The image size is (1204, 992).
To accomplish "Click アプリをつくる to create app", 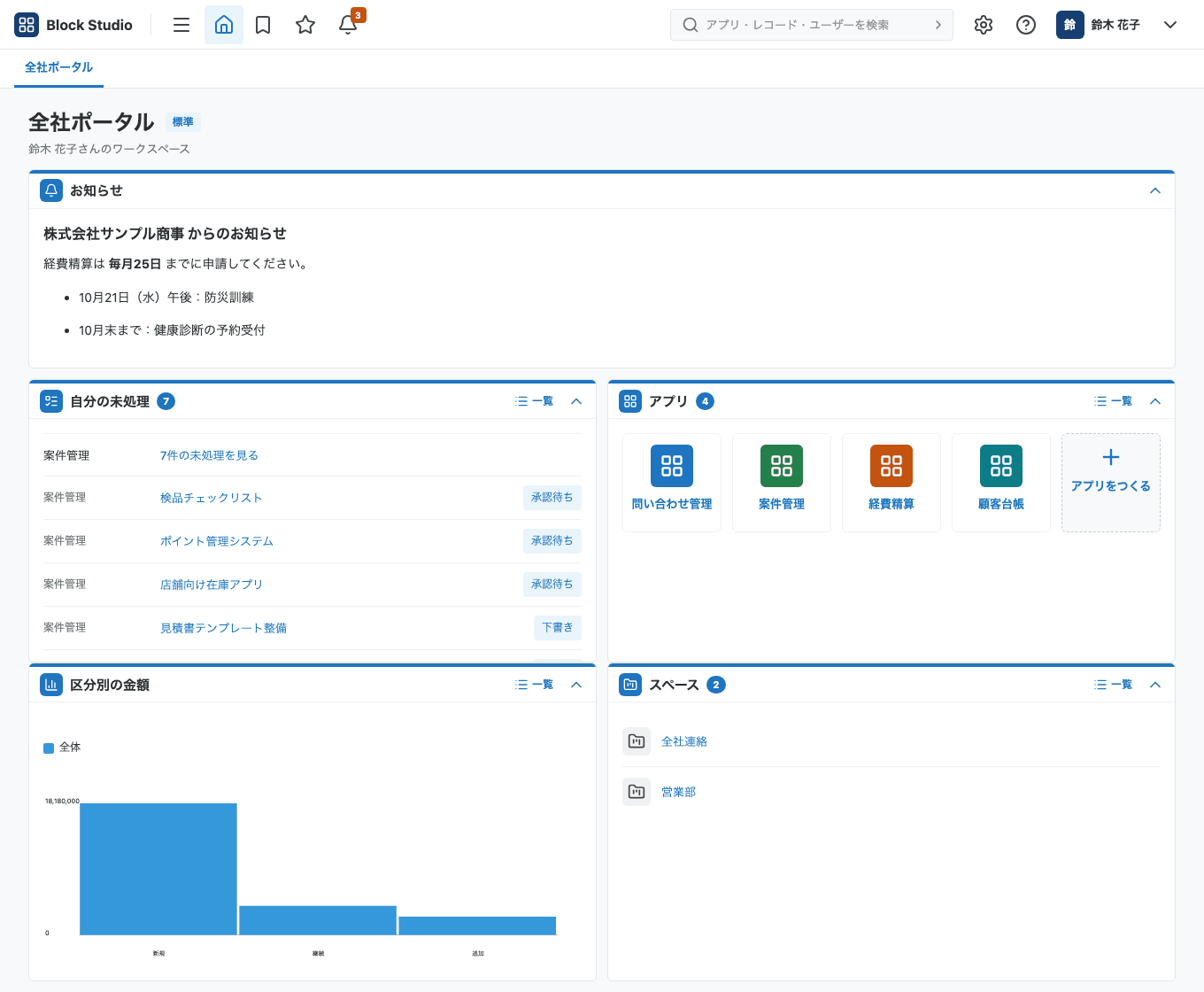I will click(1111, 483).
